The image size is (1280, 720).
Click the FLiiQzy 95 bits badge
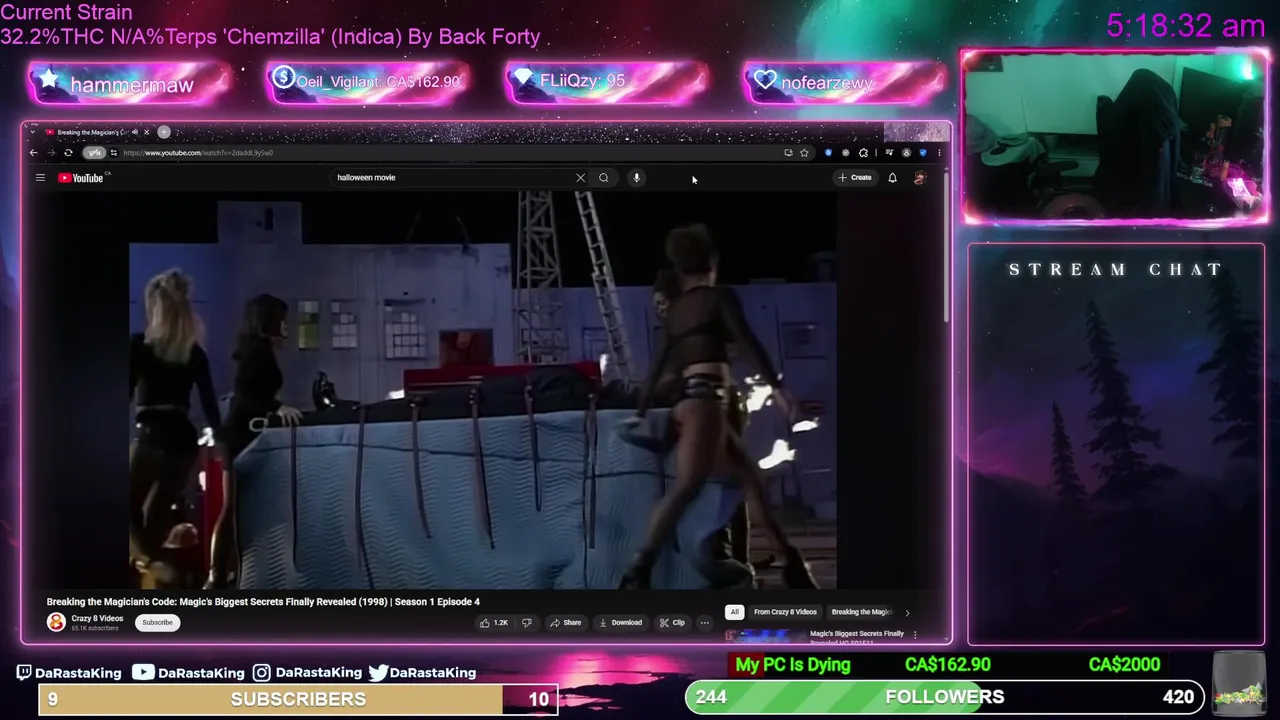(606, 82)
